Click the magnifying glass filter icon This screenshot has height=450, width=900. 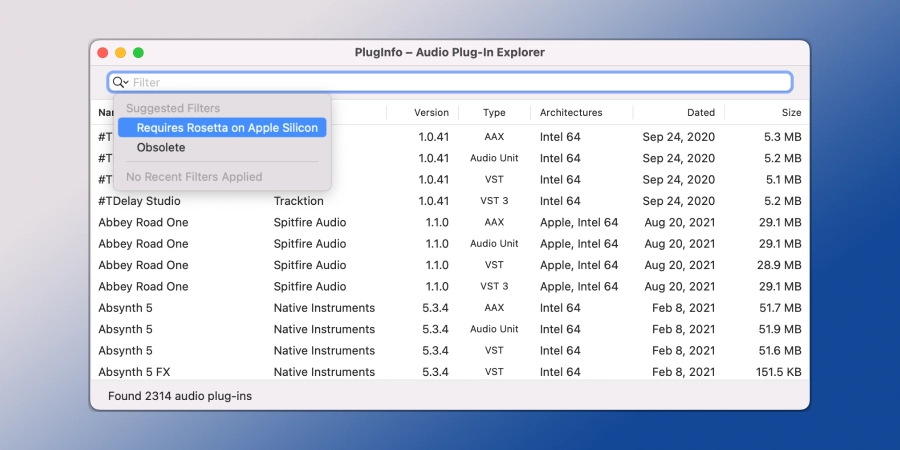[x=120, y=82]
